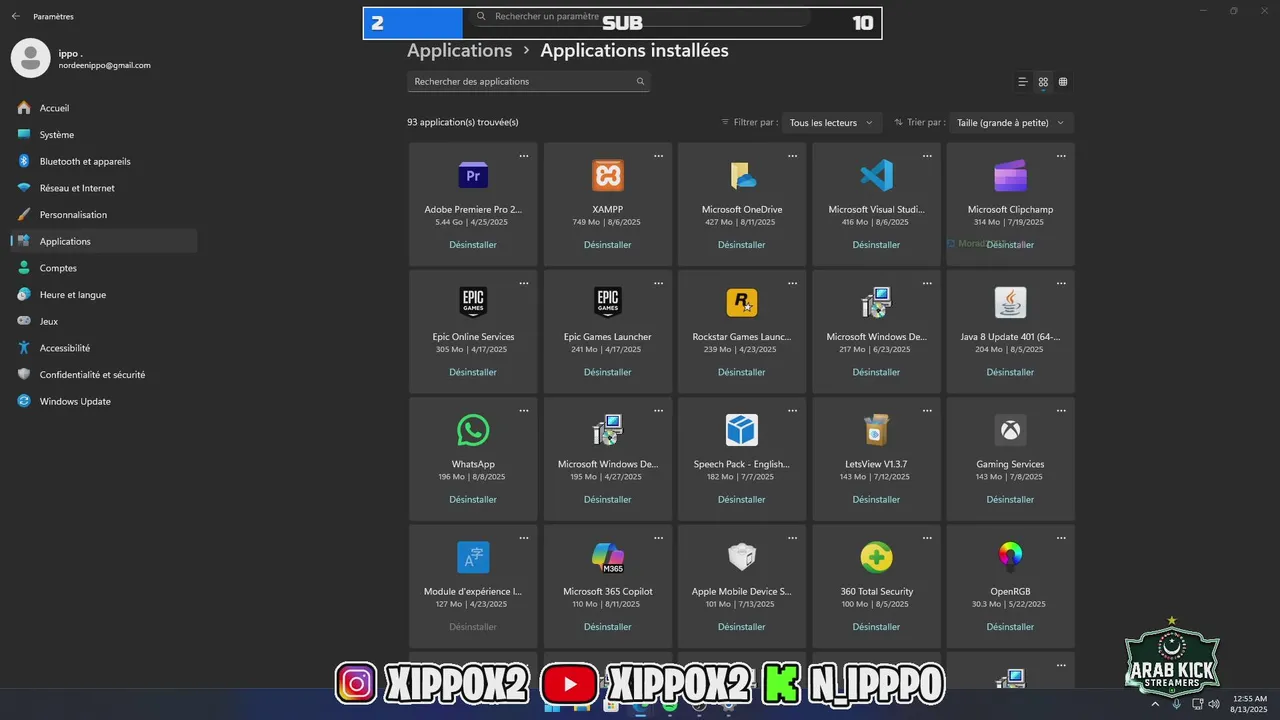Uninstall OpenRGB via Désinstaller

coord(1010,627)
